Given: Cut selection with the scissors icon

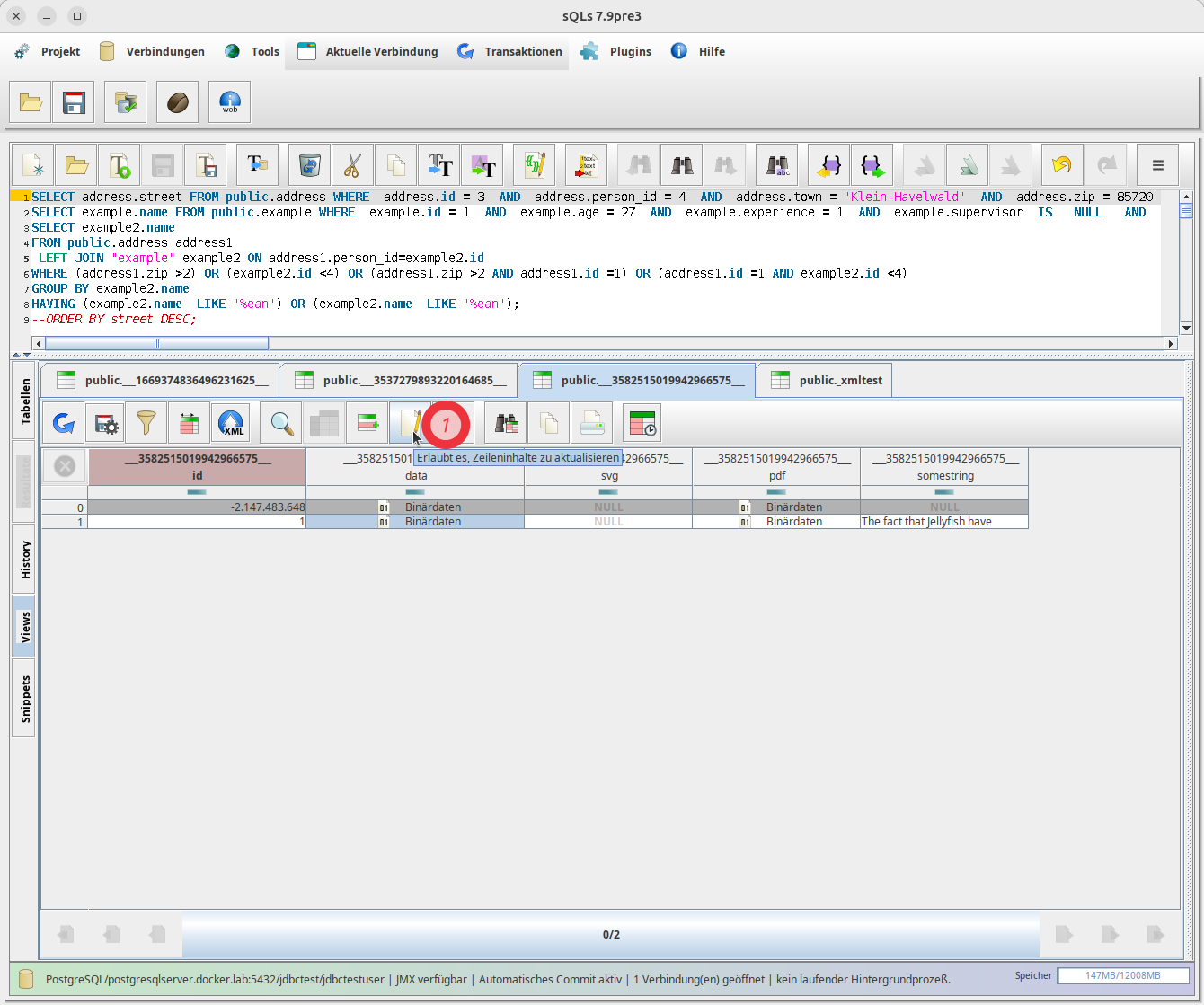Looking at the screenshot, I should click(353, 165).
